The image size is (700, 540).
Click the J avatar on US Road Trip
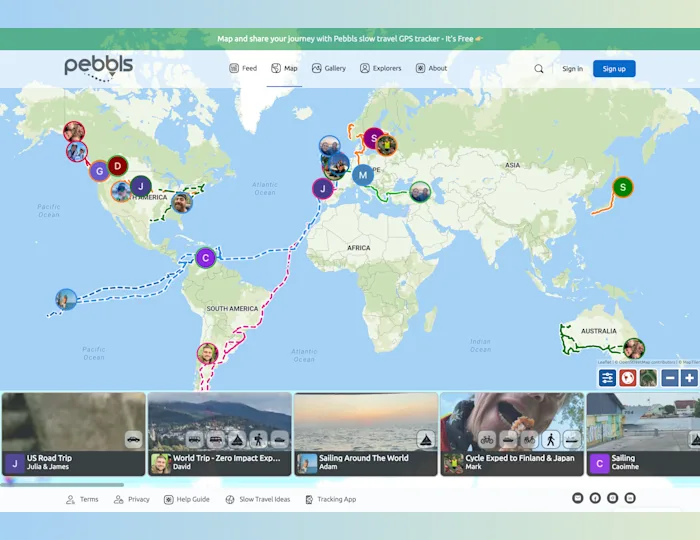click(15, 463)
